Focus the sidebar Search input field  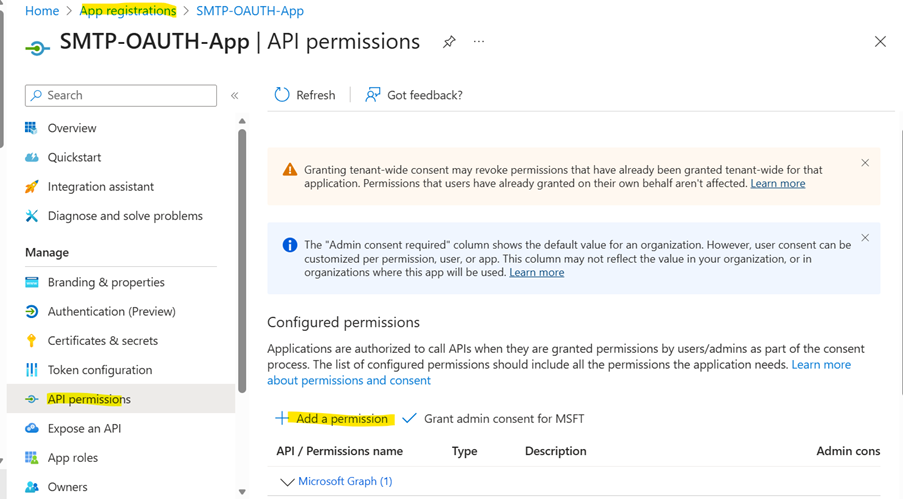(x=121, y=95)
